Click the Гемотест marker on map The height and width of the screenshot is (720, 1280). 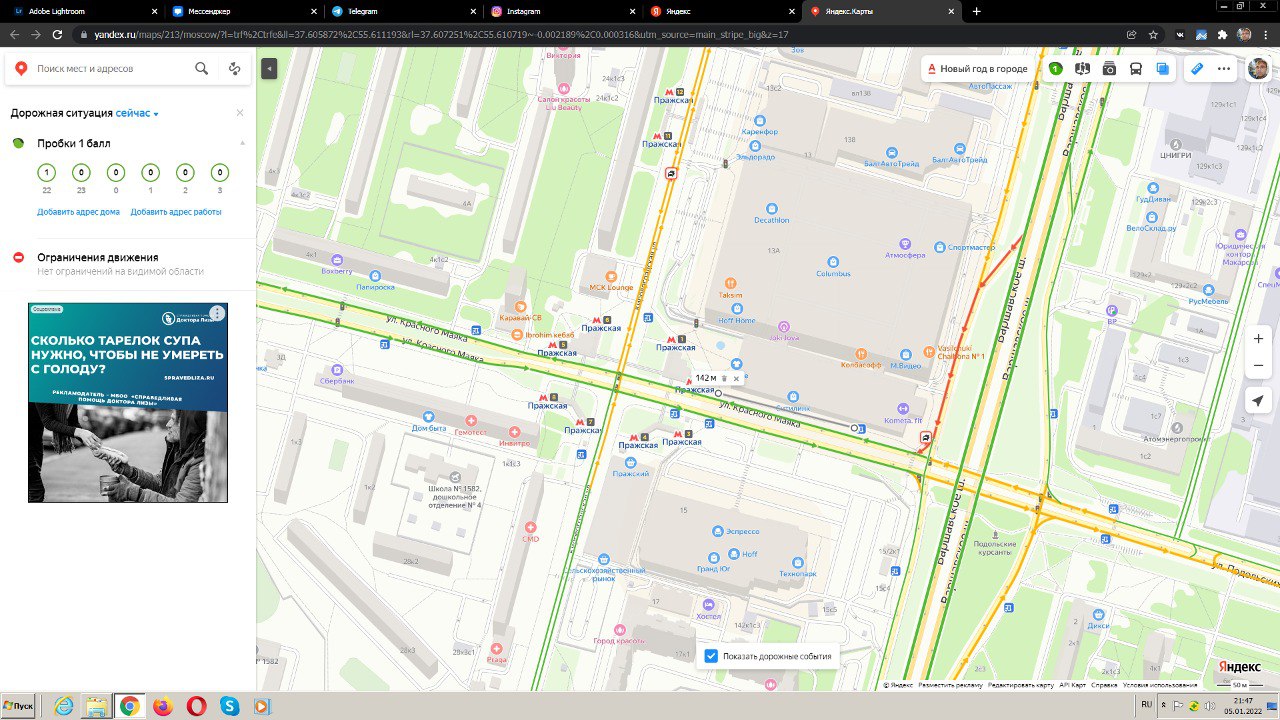pos(471,421)
